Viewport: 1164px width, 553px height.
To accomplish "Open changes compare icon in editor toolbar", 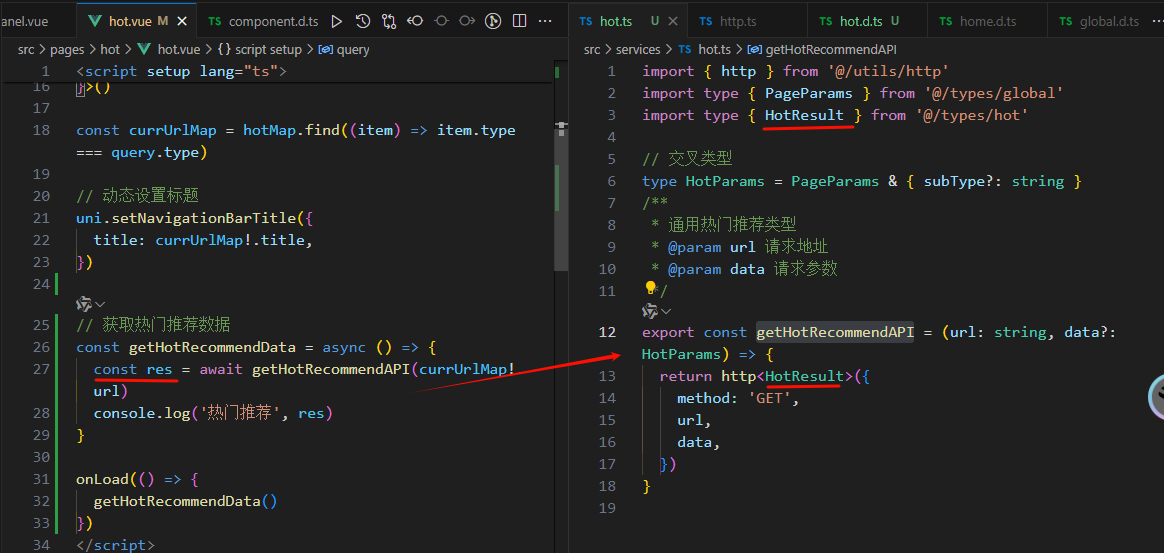I will 389,21.
